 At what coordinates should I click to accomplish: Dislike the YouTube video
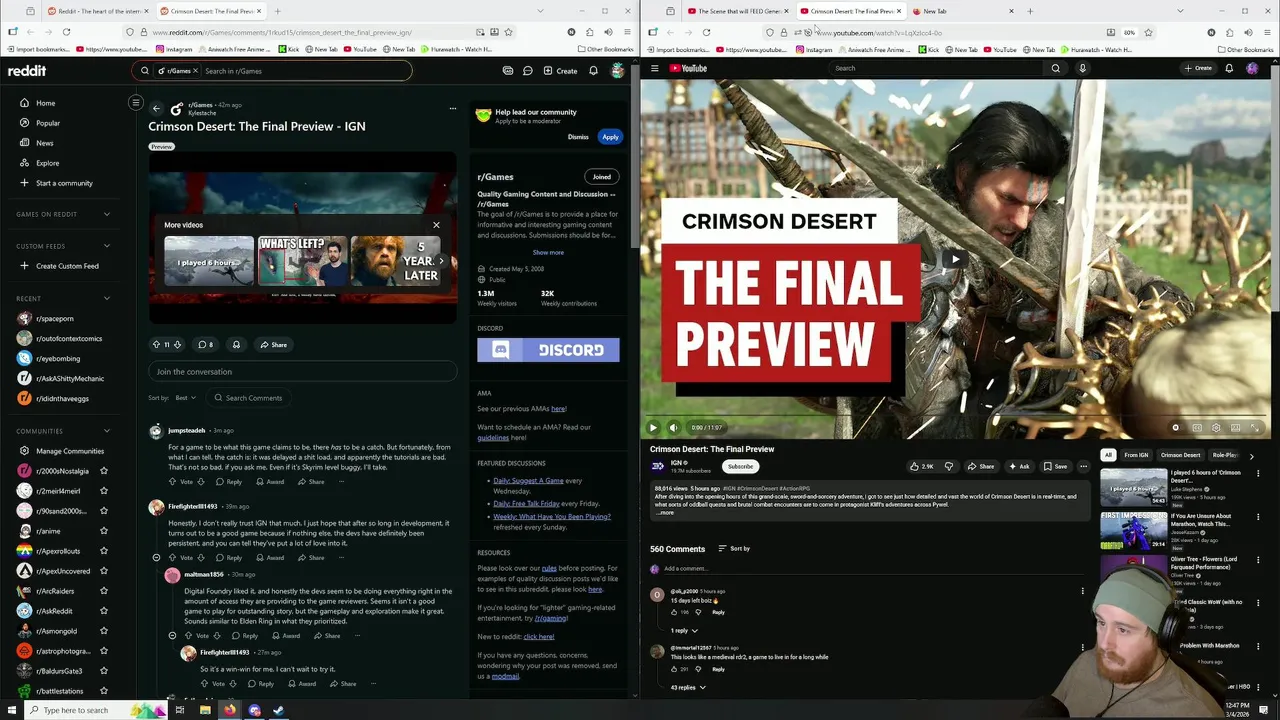pos(949,466)
